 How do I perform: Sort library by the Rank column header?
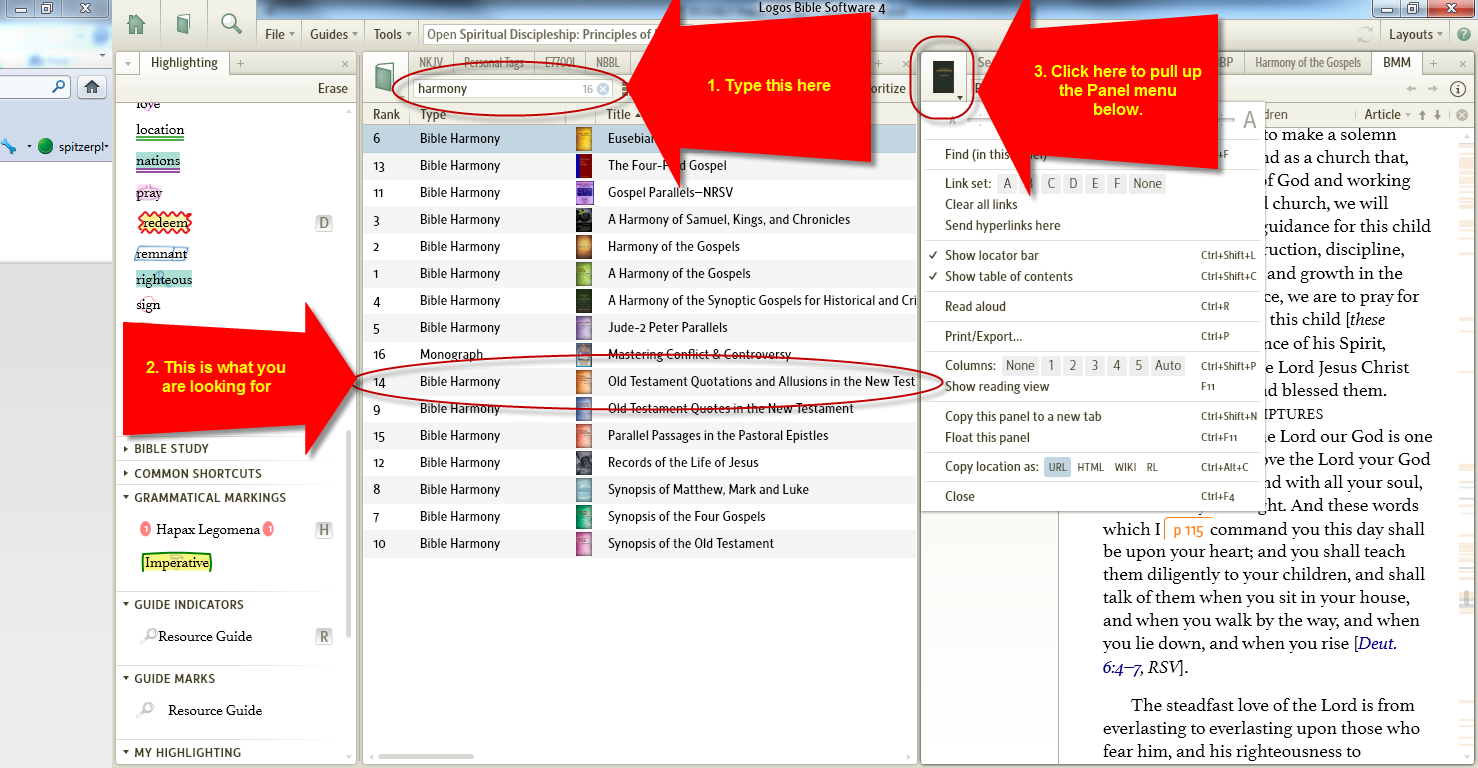386,115
